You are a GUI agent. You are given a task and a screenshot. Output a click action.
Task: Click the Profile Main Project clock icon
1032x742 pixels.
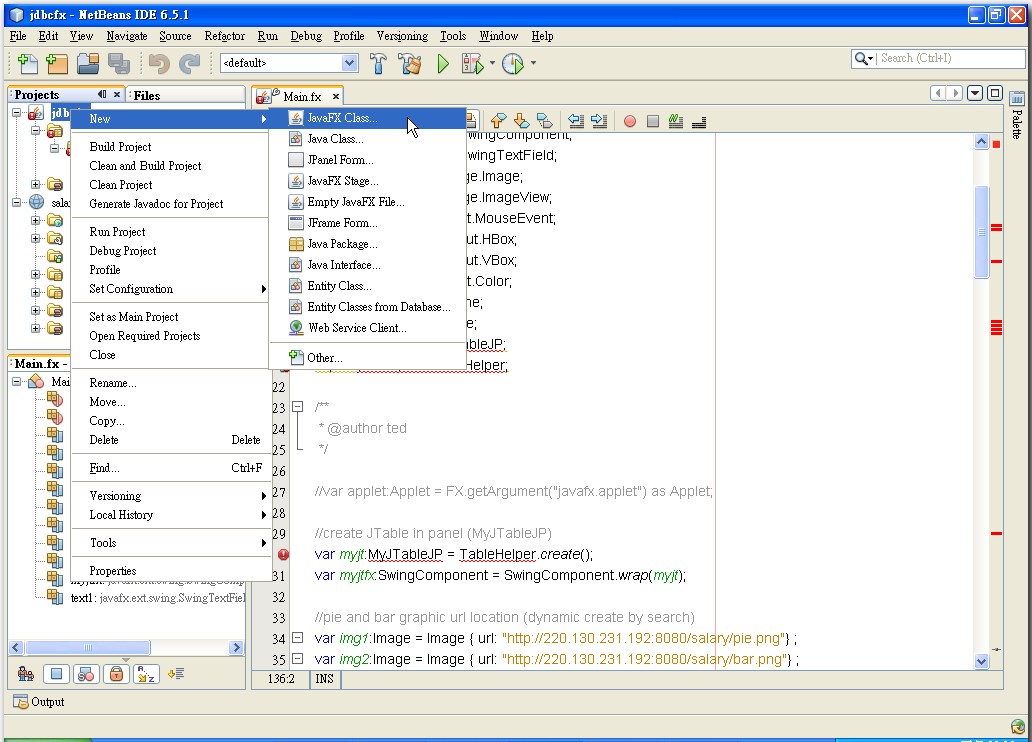(511, 63)
